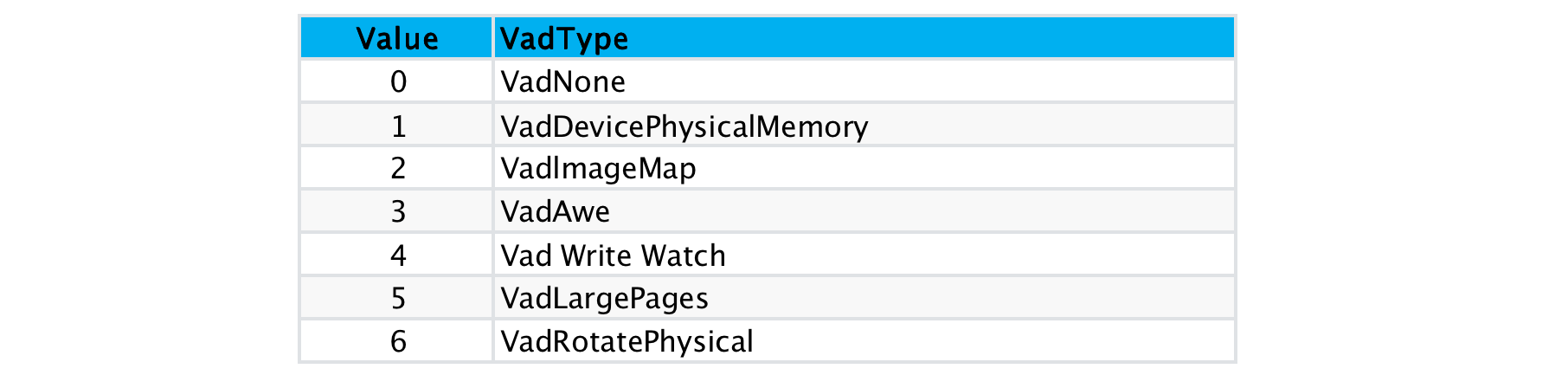Select the VadLargePages cell
The image size is (1568, 388).
tap(604, 299)
